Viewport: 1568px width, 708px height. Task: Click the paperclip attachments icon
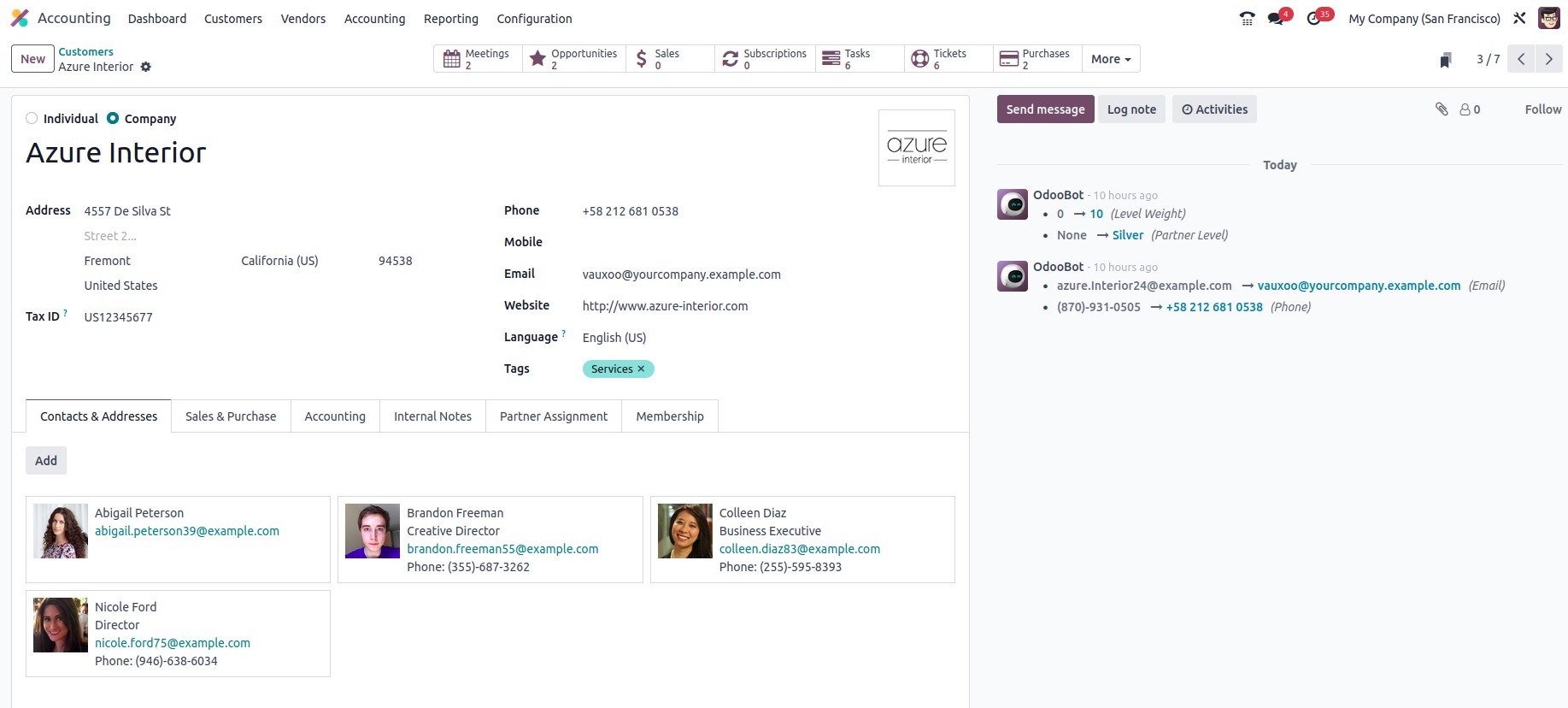pos(1442,109)
